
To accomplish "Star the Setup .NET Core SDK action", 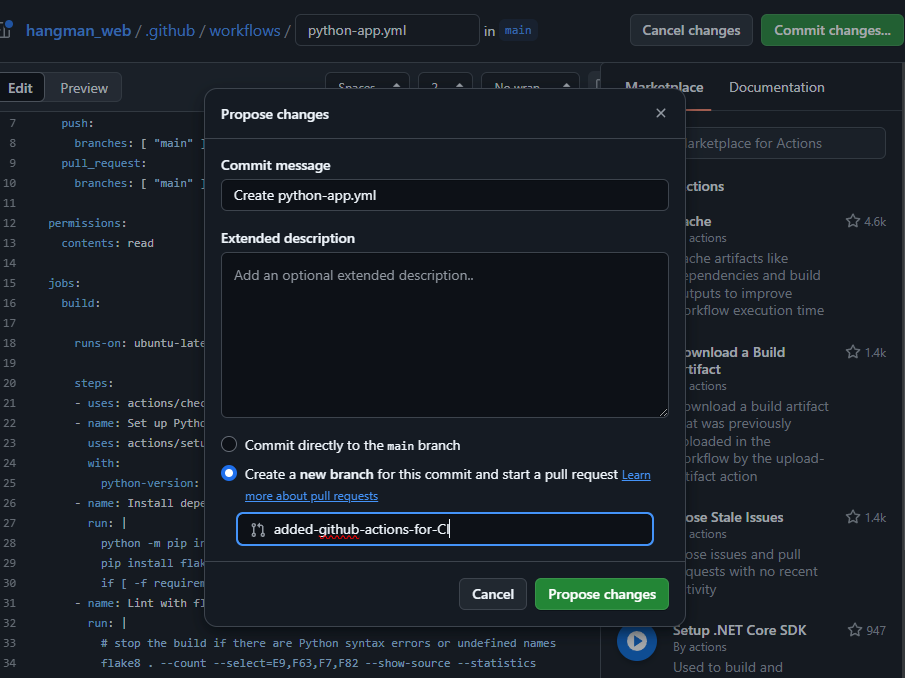I will coord(854,630).
